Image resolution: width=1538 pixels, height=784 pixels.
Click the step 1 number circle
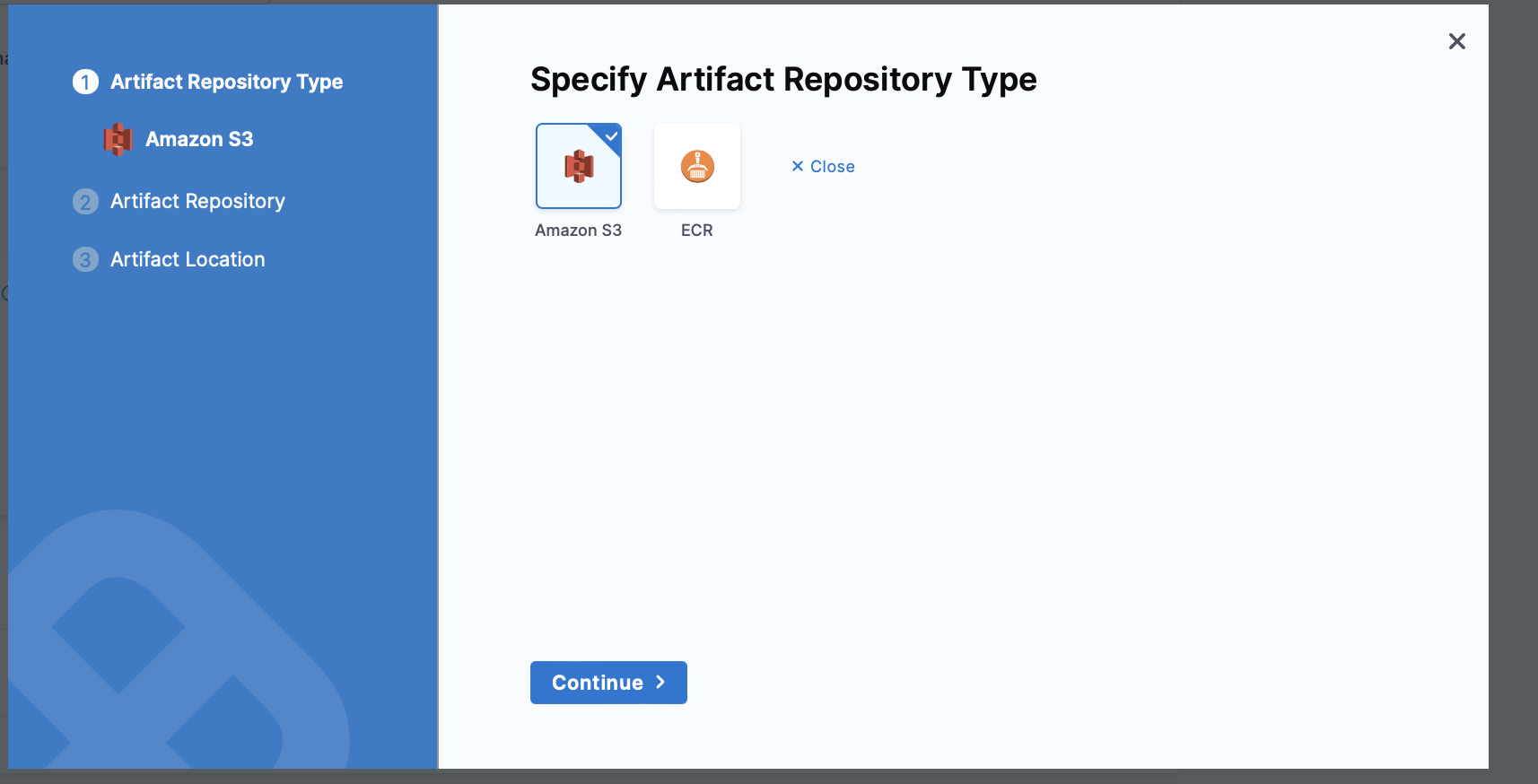[85, 82]
